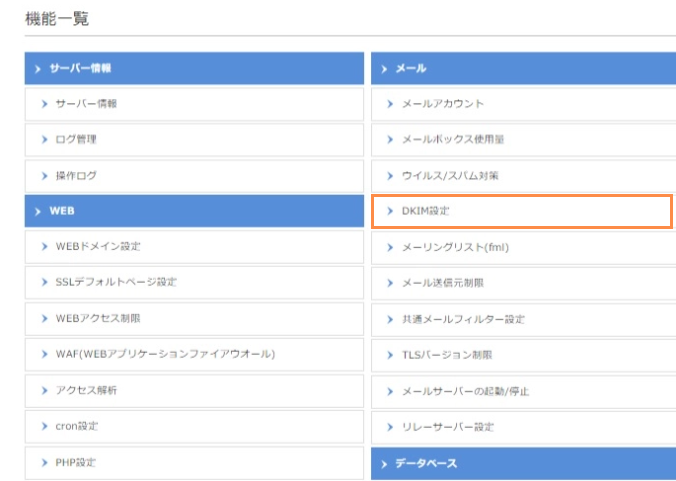The width and height of the screenshot is (676, 481).
Task: Open the 操作ログ entry
Action: 194,176
